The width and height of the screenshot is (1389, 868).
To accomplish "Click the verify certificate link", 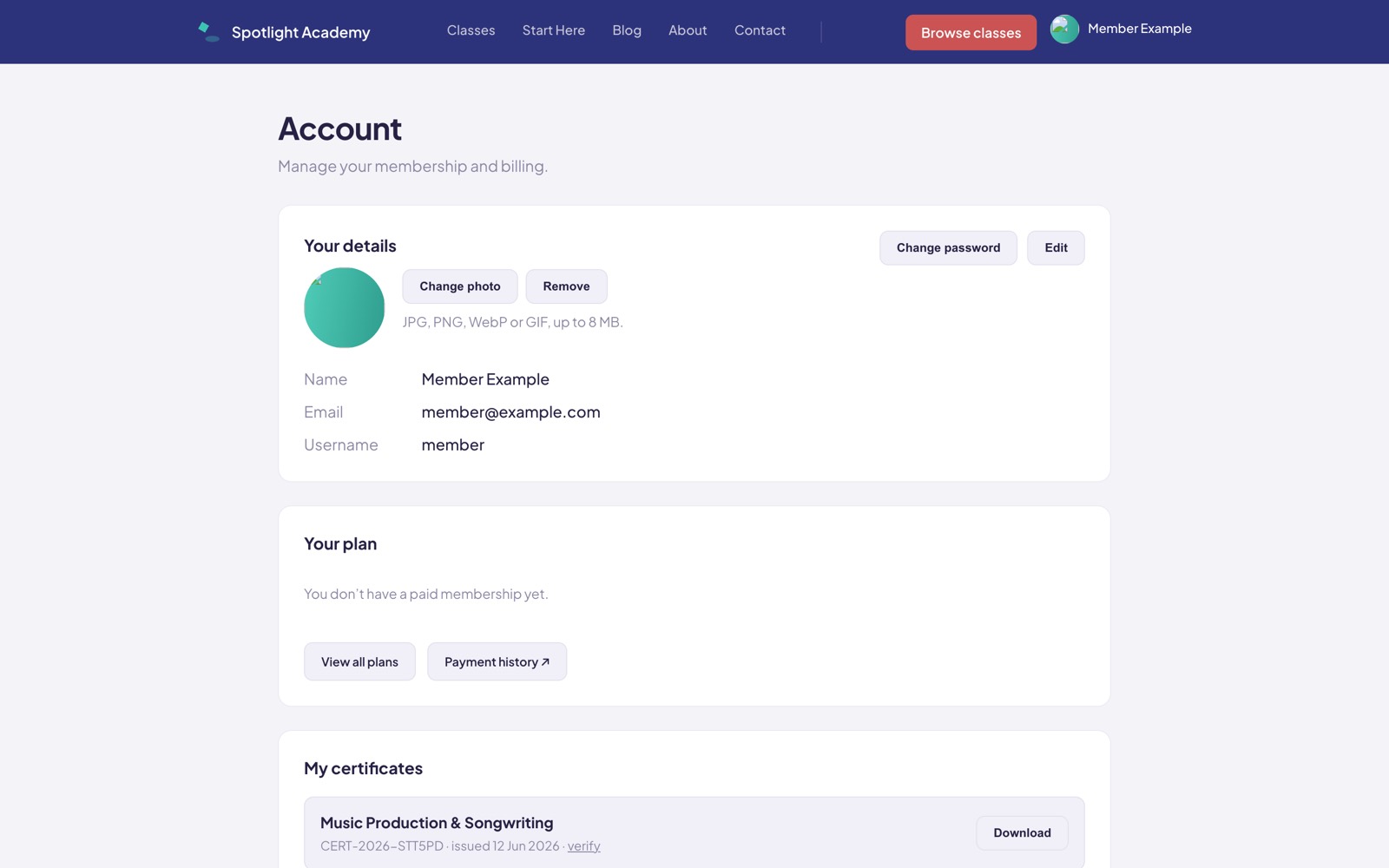I will 583,846.
